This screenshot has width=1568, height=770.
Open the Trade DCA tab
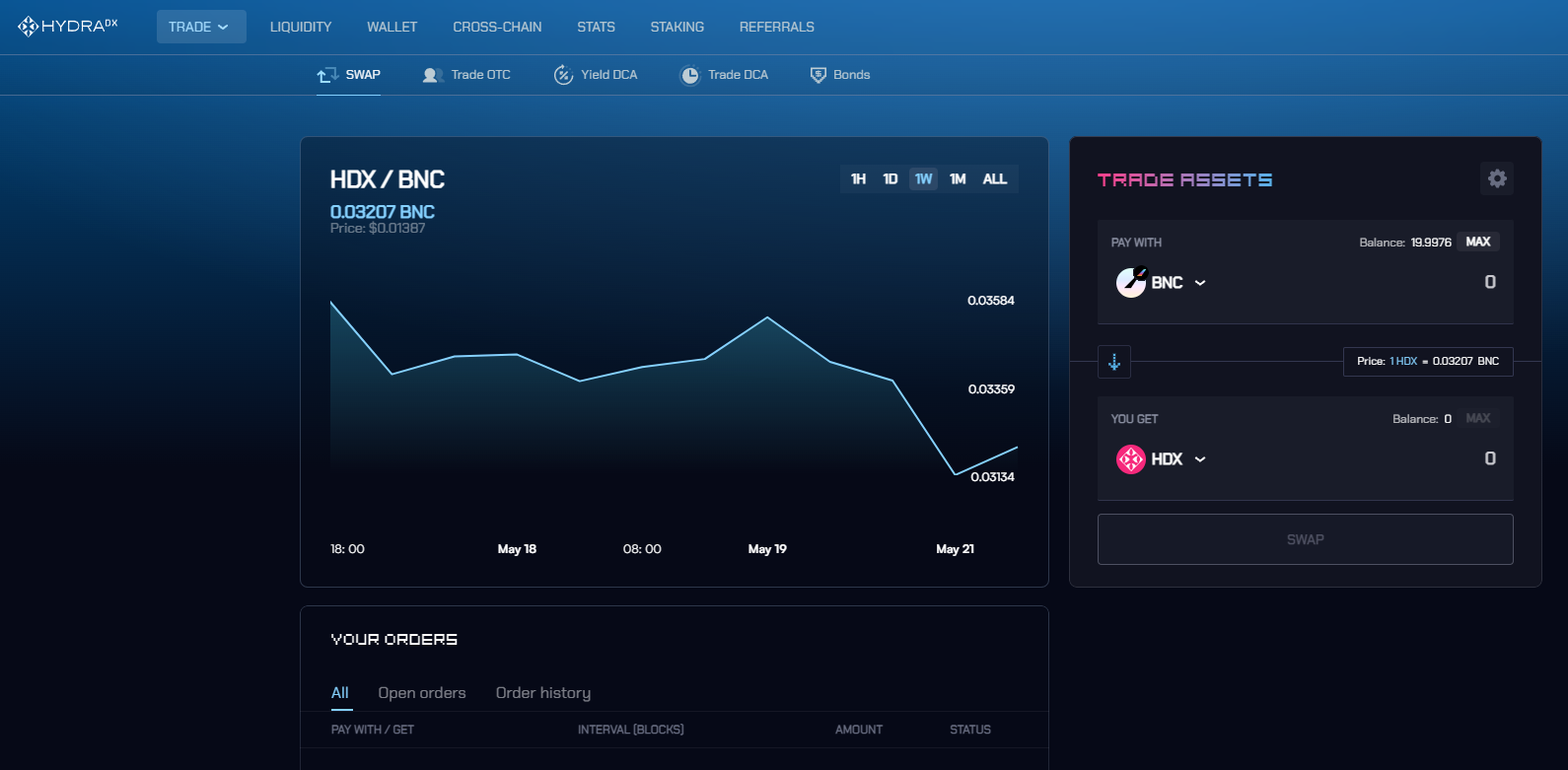coord(724,75)
